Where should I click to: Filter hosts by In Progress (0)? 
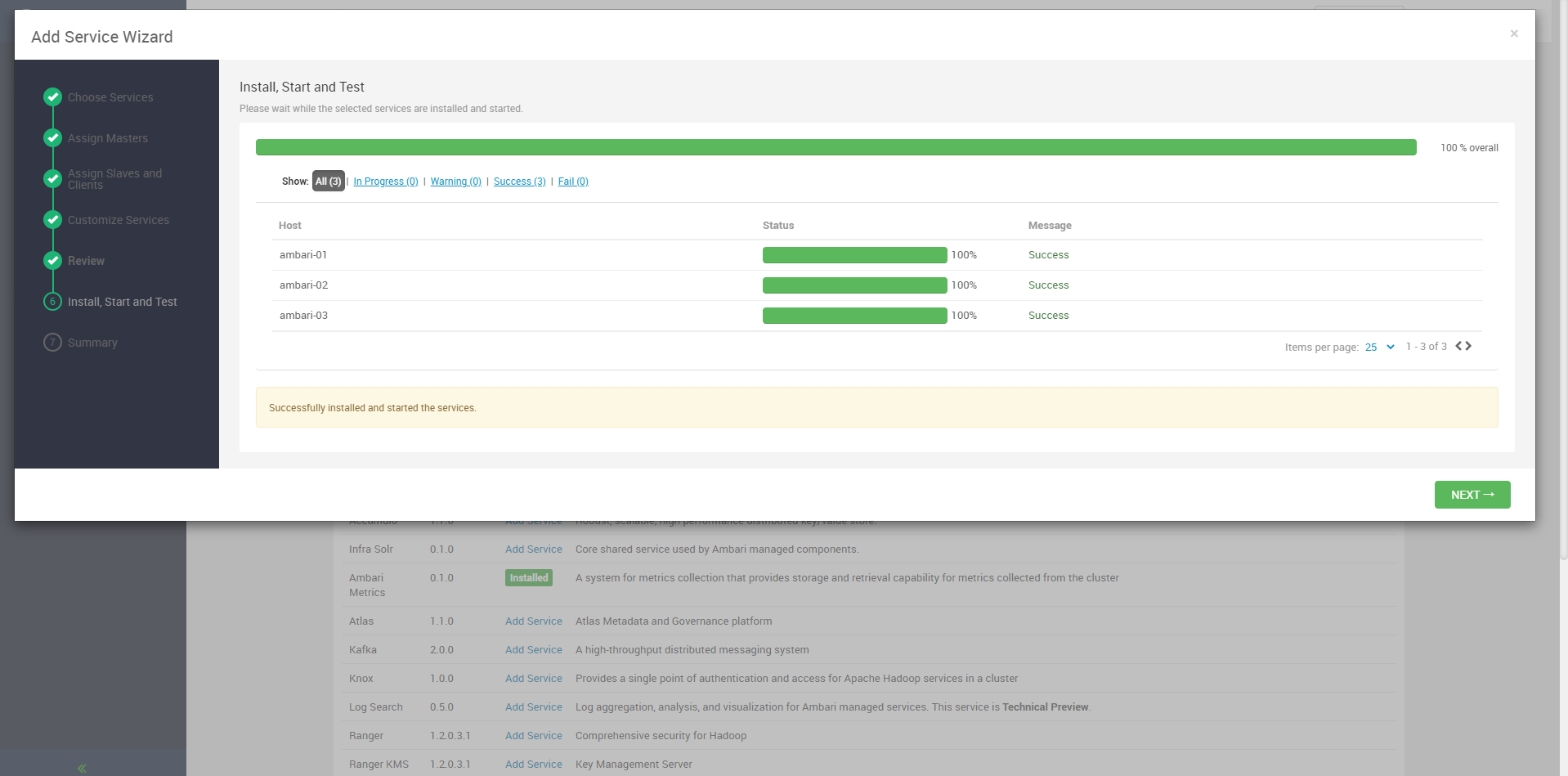[386, 182]
